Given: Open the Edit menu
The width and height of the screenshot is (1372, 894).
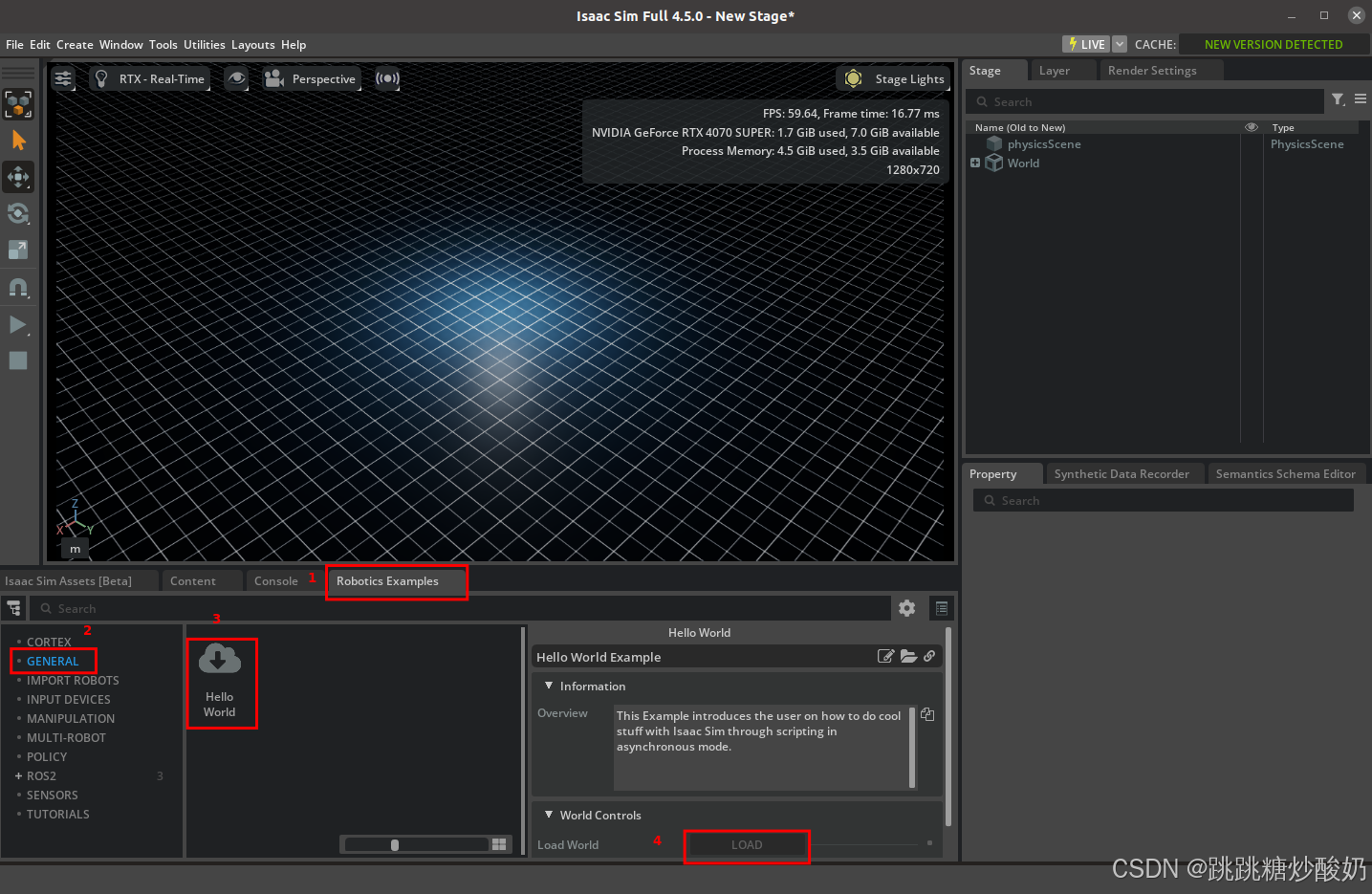Looking at the screenshot, I should [40, 45].
